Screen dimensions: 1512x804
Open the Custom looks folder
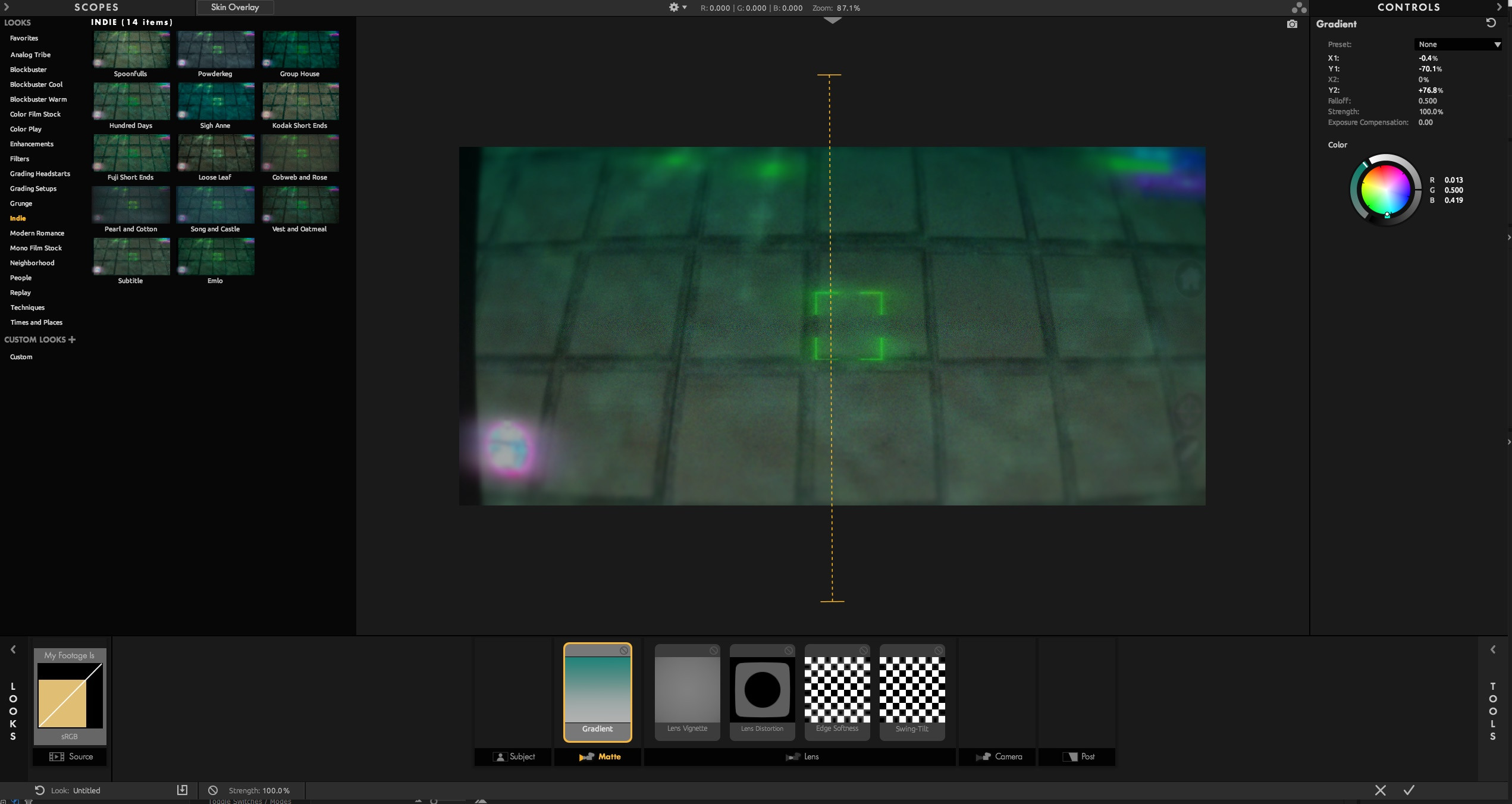tap(21, 357)
